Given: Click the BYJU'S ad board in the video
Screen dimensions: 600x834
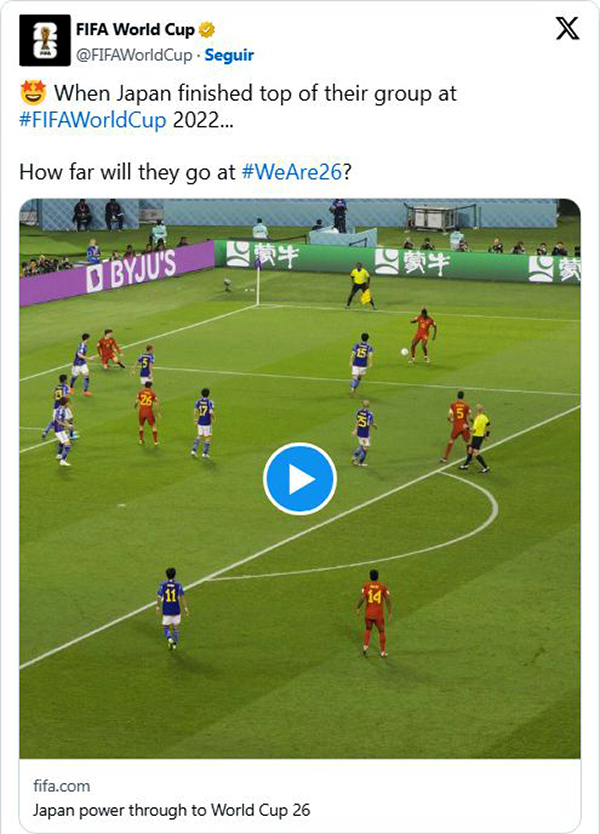Looking at the screenshot, I should [117, 273].
